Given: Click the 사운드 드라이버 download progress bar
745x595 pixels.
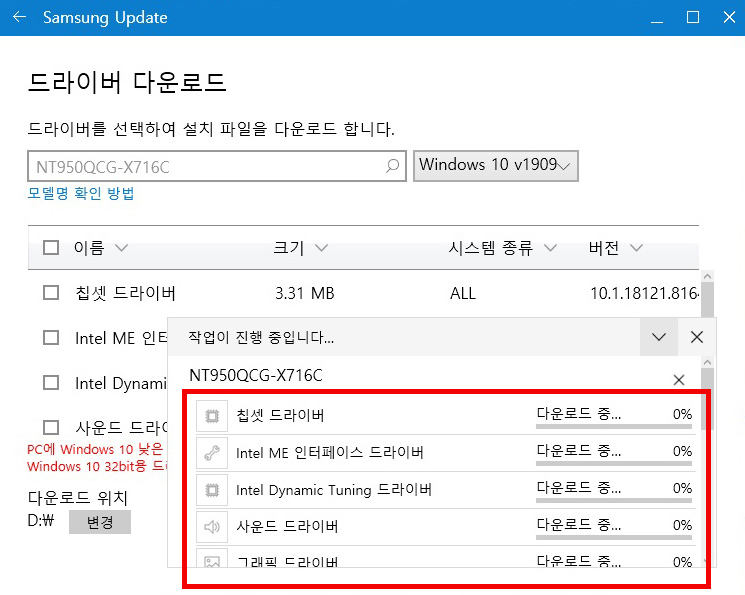Looking at the screenshot, I should (614, 537).
